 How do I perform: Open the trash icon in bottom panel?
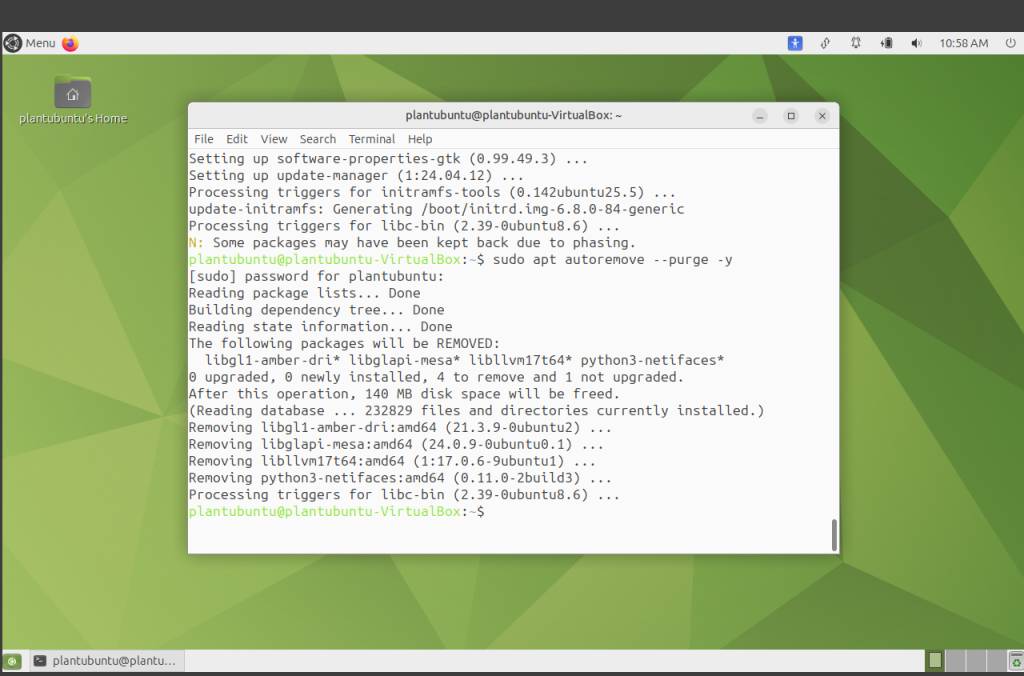coord(1016,661)
